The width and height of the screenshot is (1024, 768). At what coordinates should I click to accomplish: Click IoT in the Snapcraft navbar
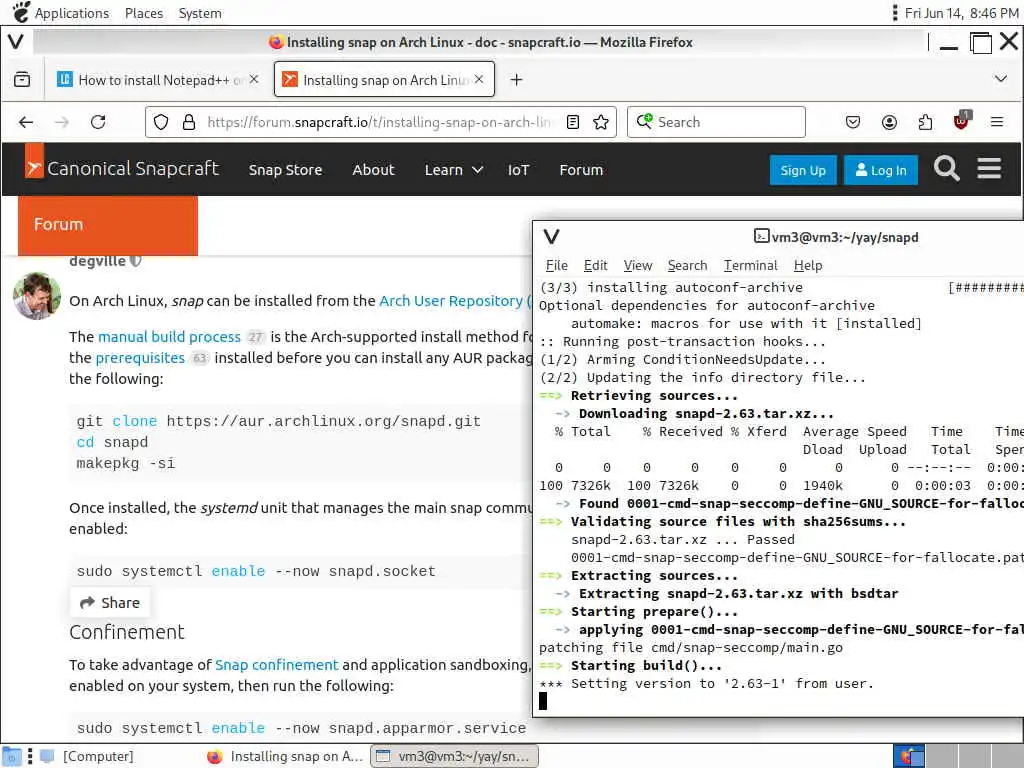coord(519,170)
